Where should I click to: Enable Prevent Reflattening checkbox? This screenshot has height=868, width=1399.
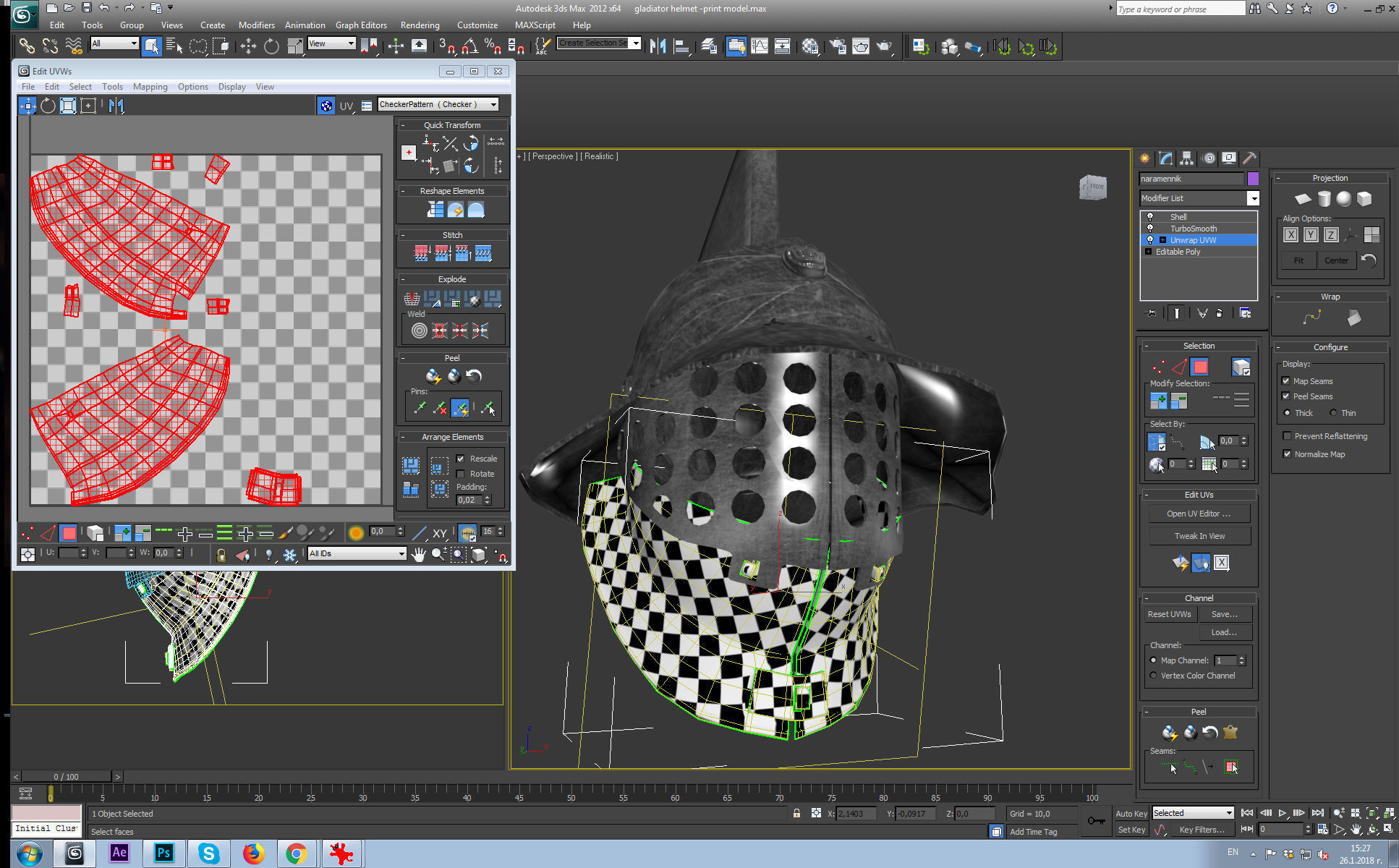pos(1287,436)
